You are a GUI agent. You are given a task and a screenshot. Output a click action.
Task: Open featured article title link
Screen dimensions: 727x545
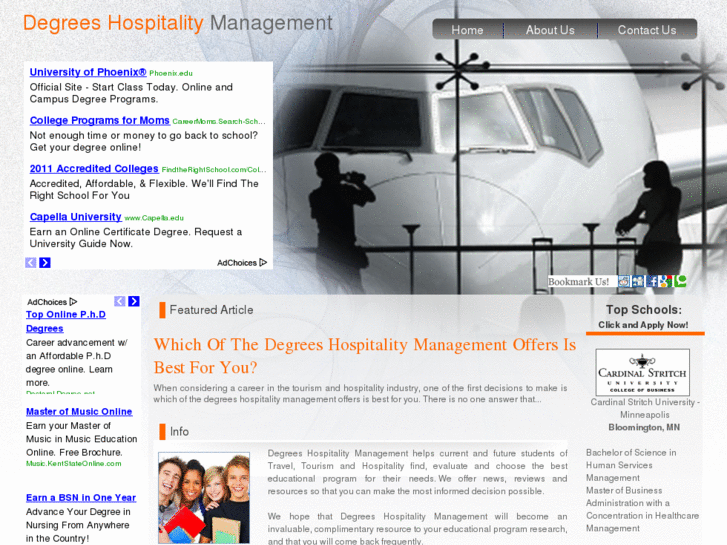(x=365, y=356)
